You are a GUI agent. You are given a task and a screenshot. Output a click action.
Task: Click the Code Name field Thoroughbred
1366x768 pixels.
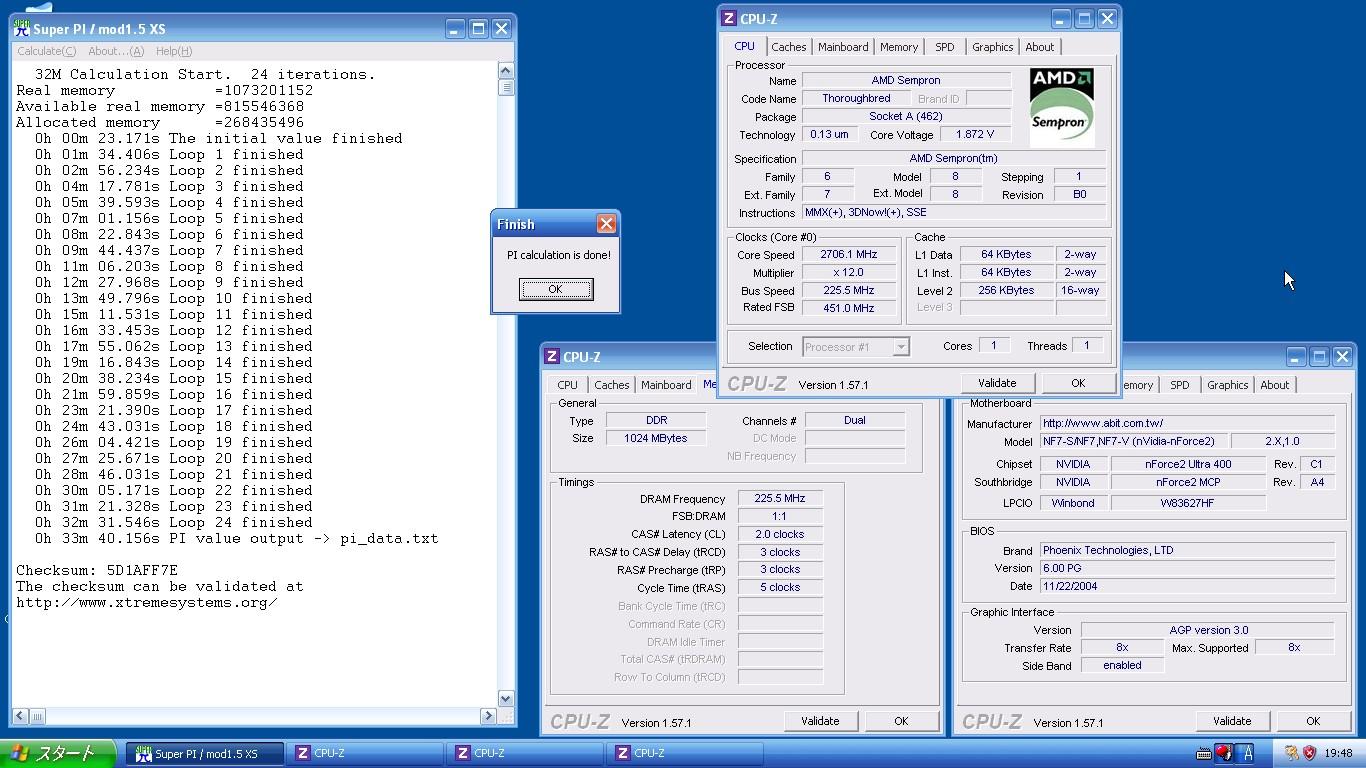tap(856, 99)
